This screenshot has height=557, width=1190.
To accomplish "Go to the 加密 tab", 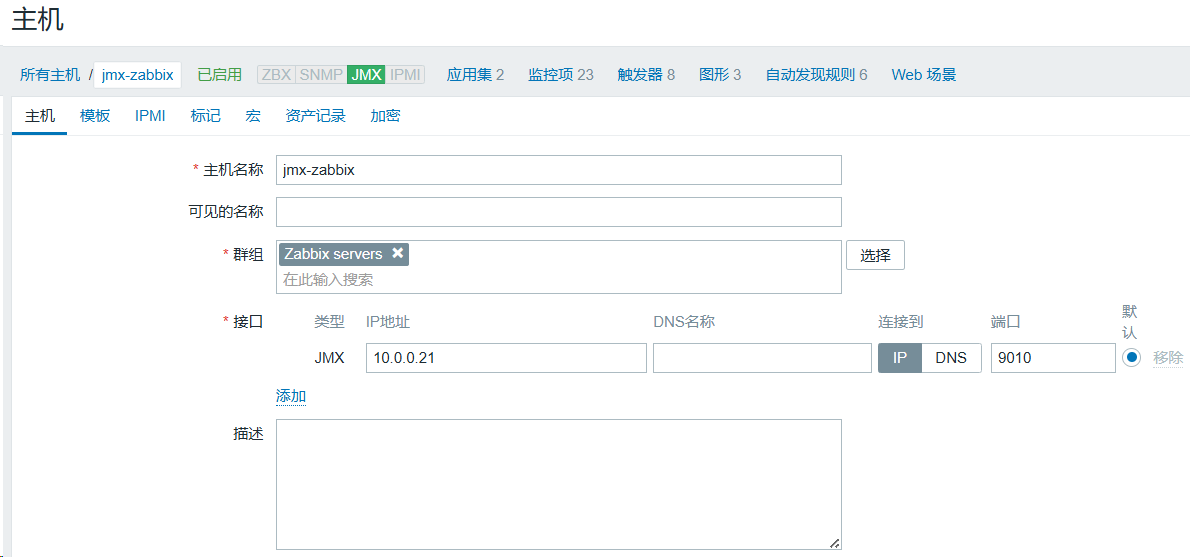I will pyautogui.click(x=385, y=116).
